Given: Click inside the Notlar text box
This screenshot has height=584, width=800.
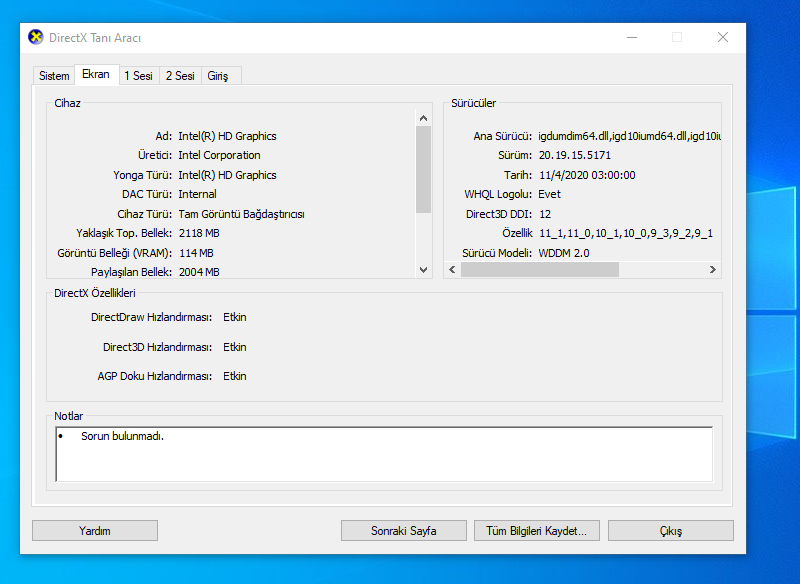Looking at the screenshot, I should (384, 454).
